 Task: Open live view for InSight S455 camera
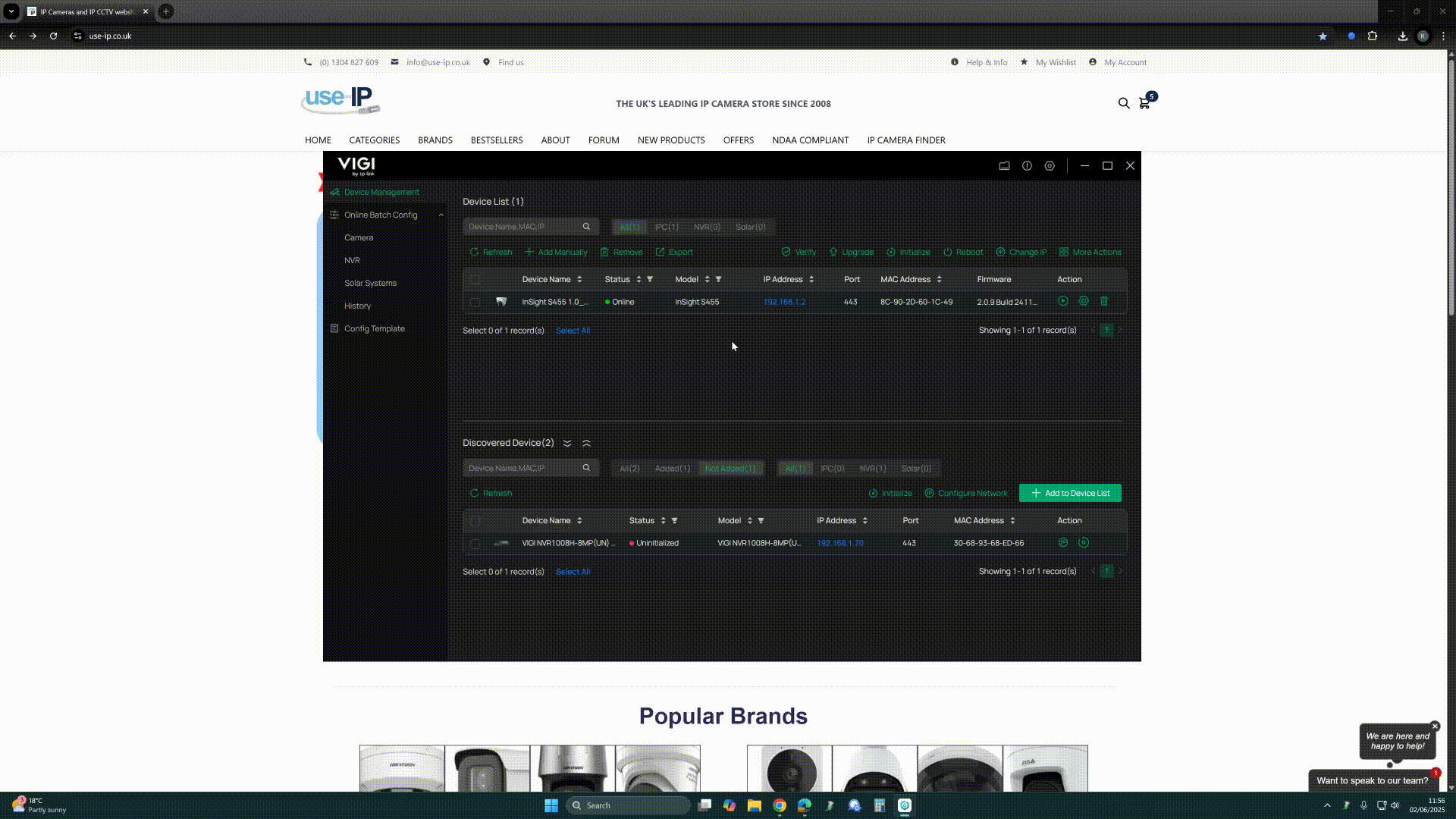coord(1062,301)
